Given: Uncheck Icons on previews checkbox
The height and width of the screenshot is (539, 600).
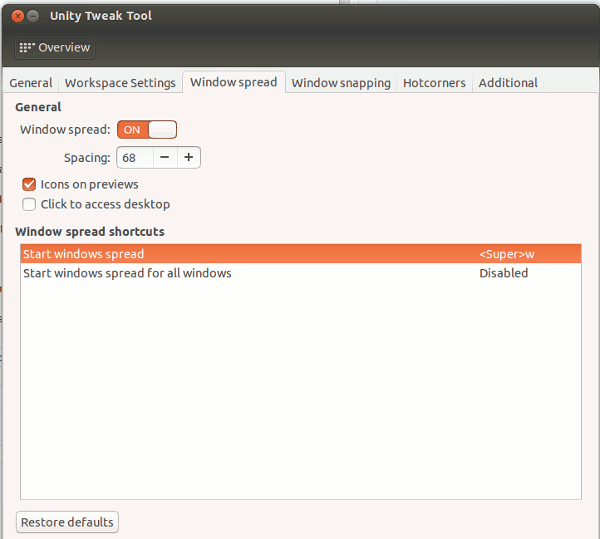Looking at the screenshot, I should tap(29, 184).
